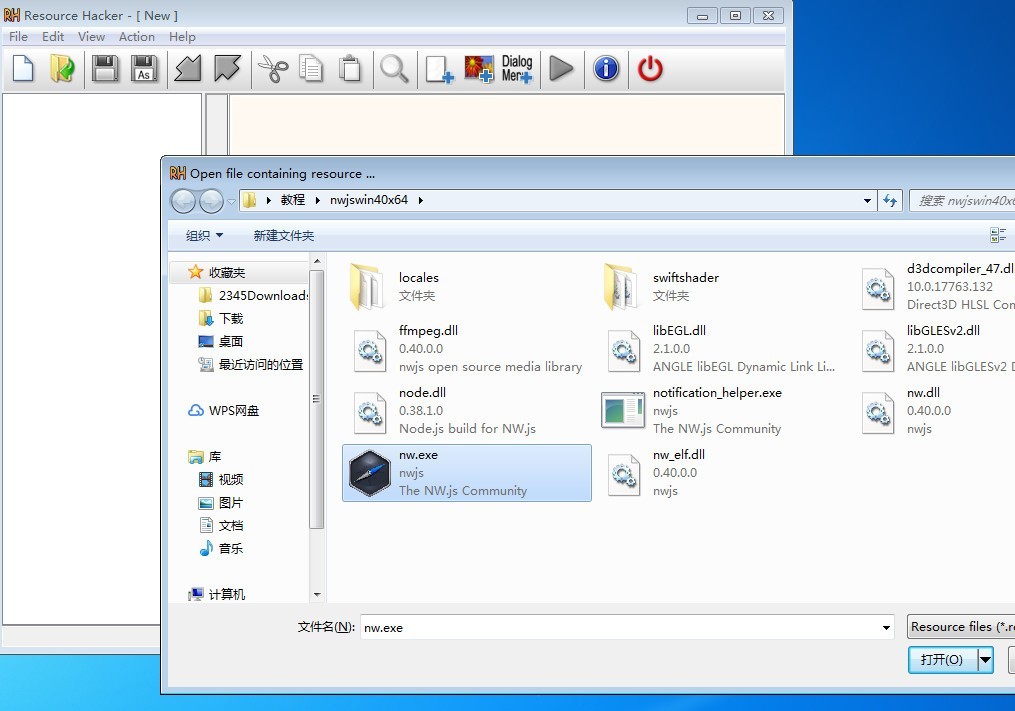
Task: Select the notification_helper.exe file
Action: pos(716,410)
